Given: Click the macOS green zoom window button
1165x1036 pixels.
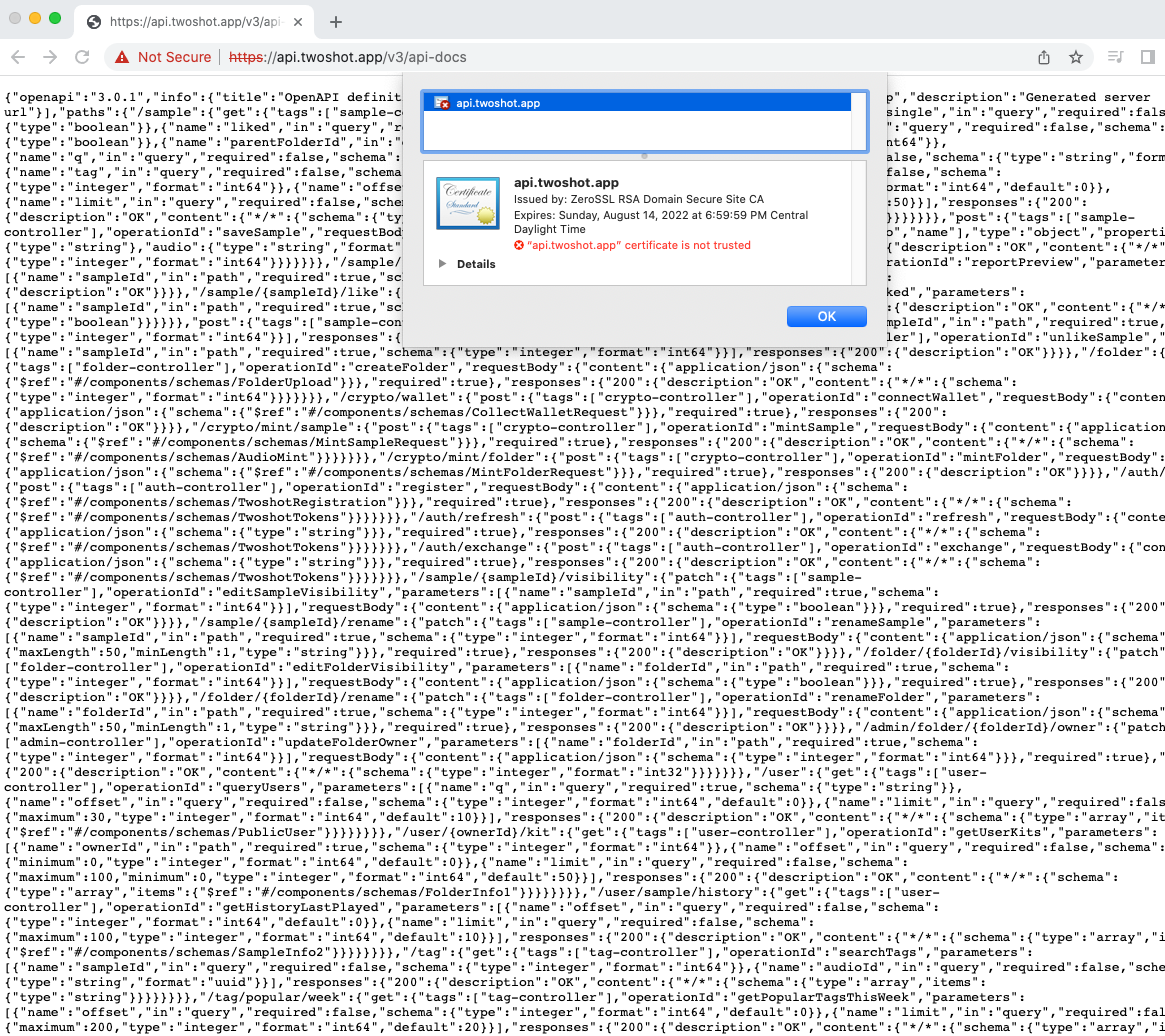Looking at the screenshot, I should click(55, 18).
